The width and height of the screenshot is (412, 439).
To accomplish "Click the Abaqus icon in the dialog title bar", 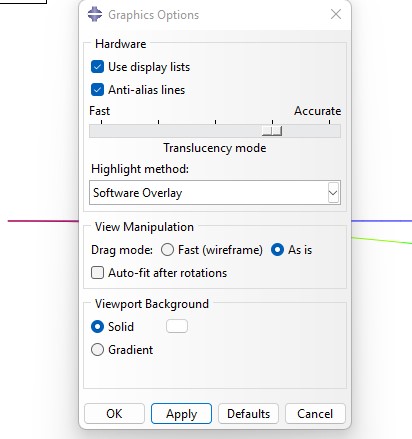I will (95, 14).
